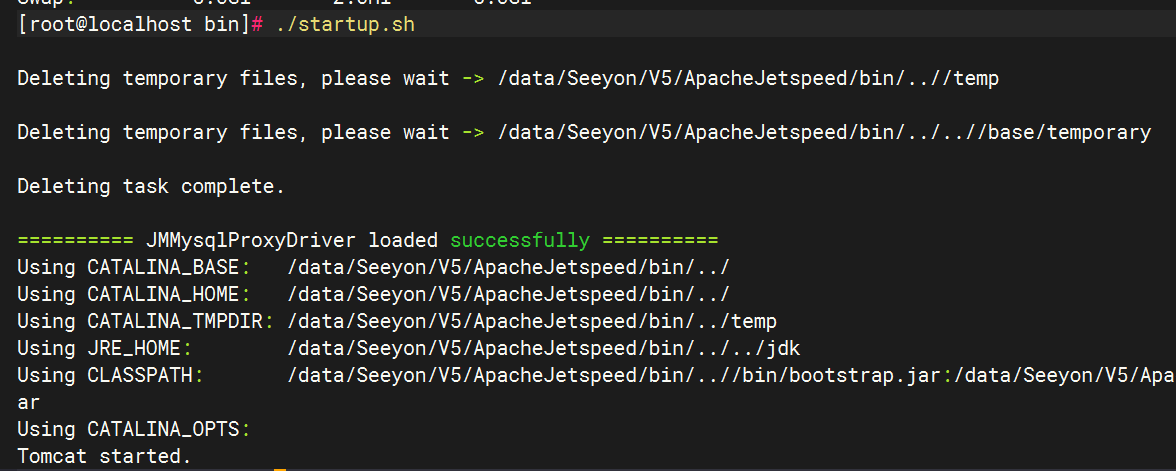1176x471 pixels.
Task: Click the green 'successfully' word
Action: [519, 241]
